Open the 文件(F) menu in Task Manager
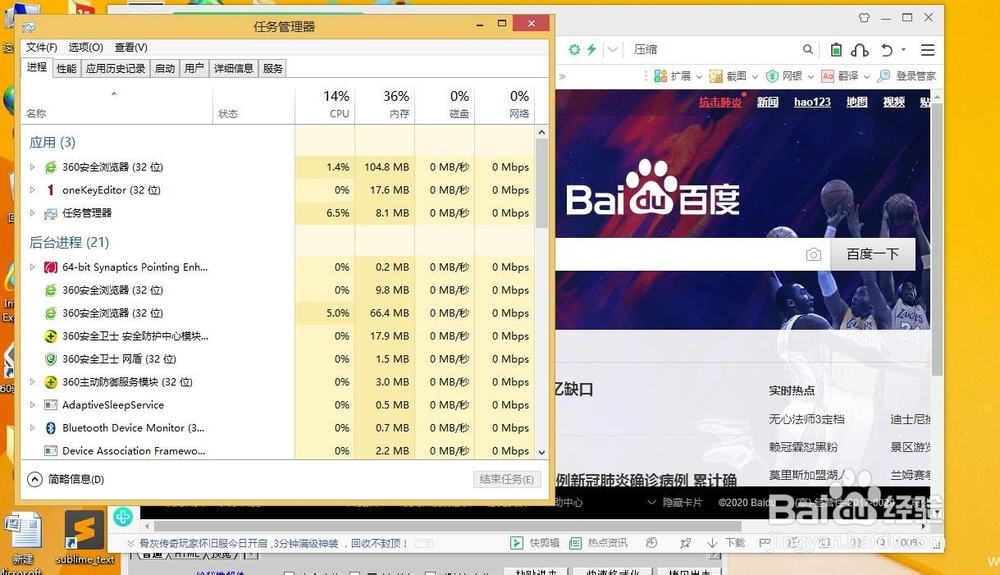 click(x=41, y=47)
